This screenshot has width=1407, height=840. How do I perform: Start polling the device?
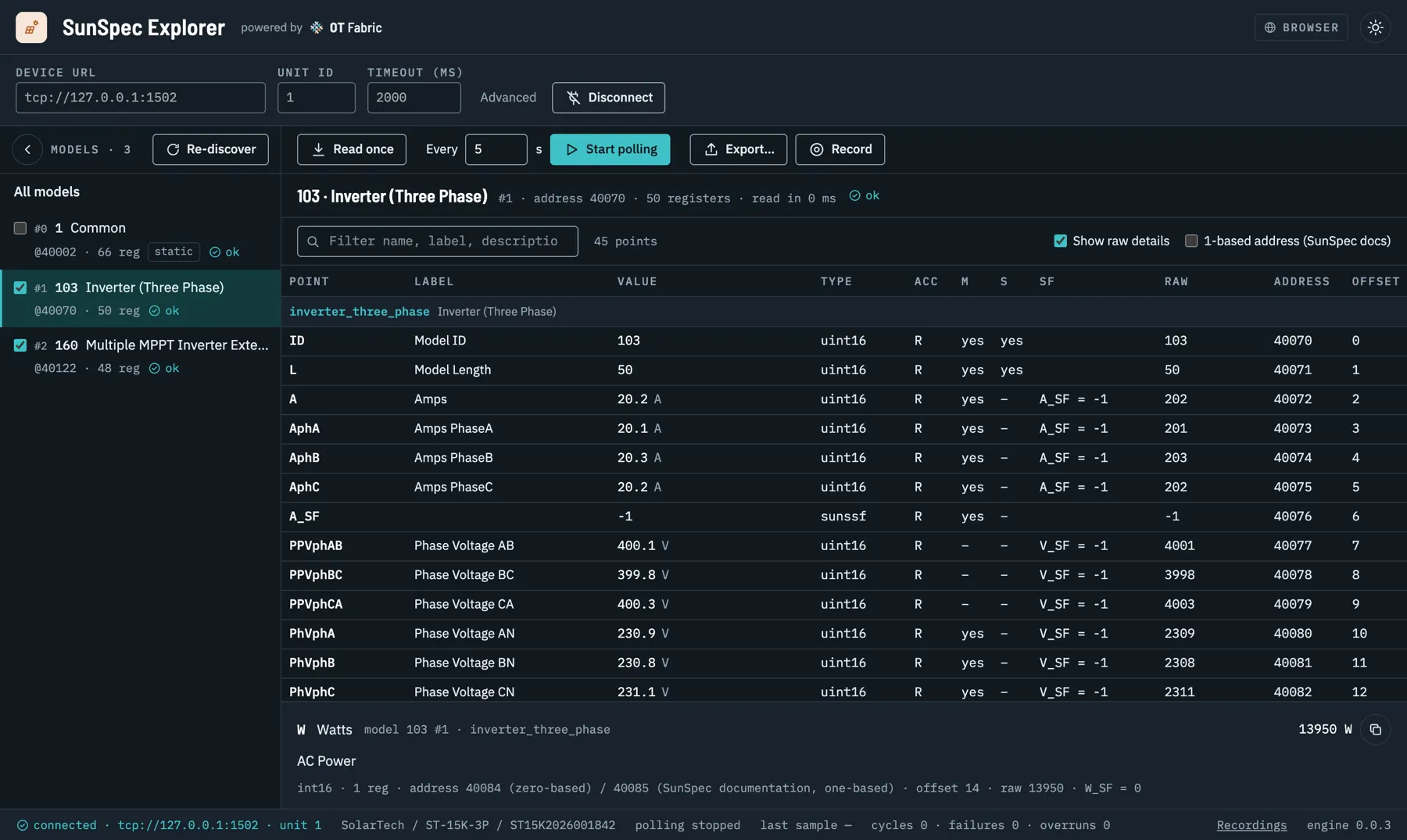610,149
